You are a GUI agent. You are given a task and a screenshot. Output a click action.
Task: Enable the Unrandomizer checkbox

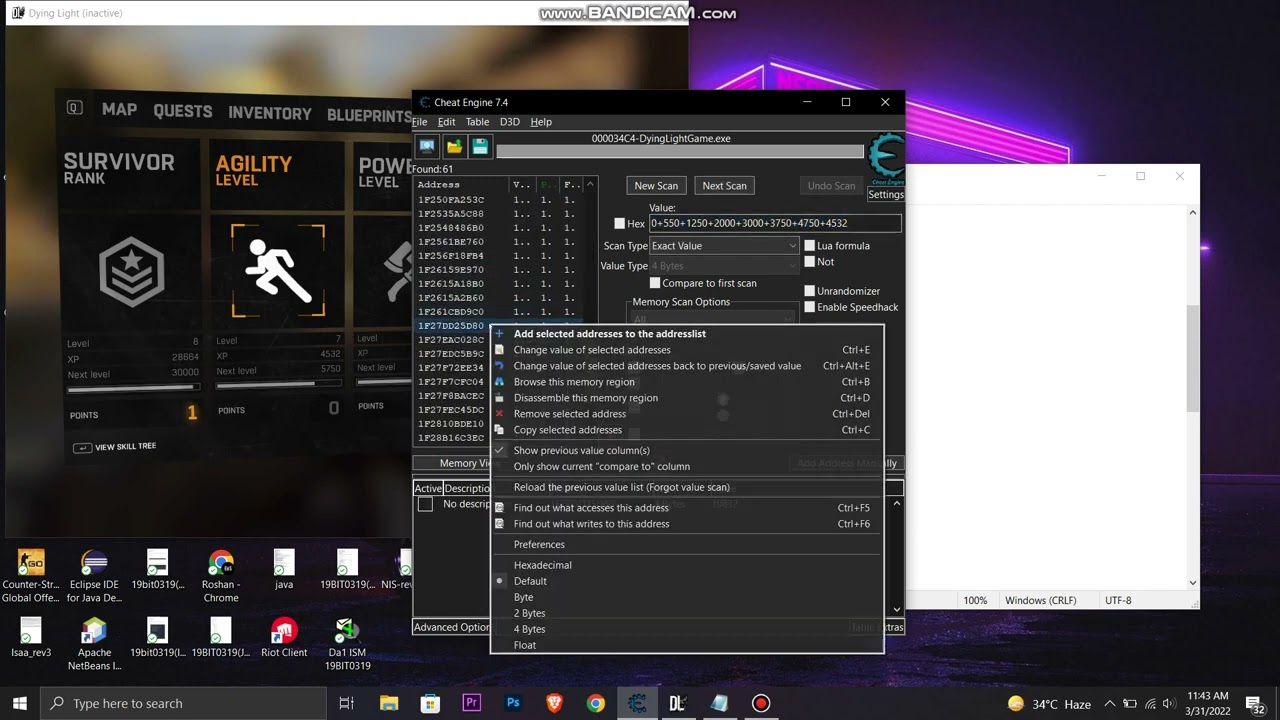(810, 291)
